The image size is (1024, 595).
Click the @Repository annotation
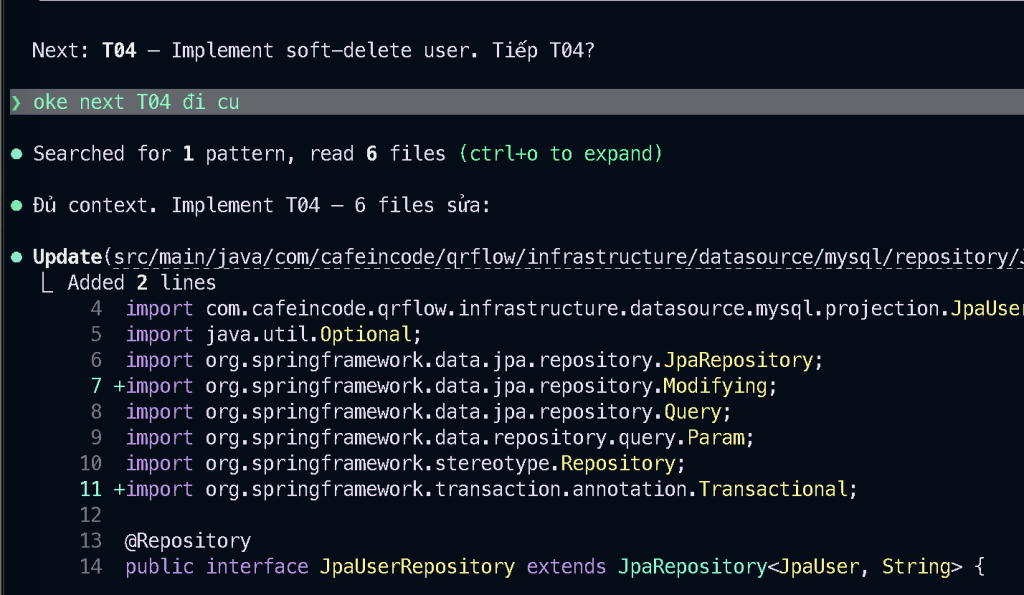(x=187, y=541)
